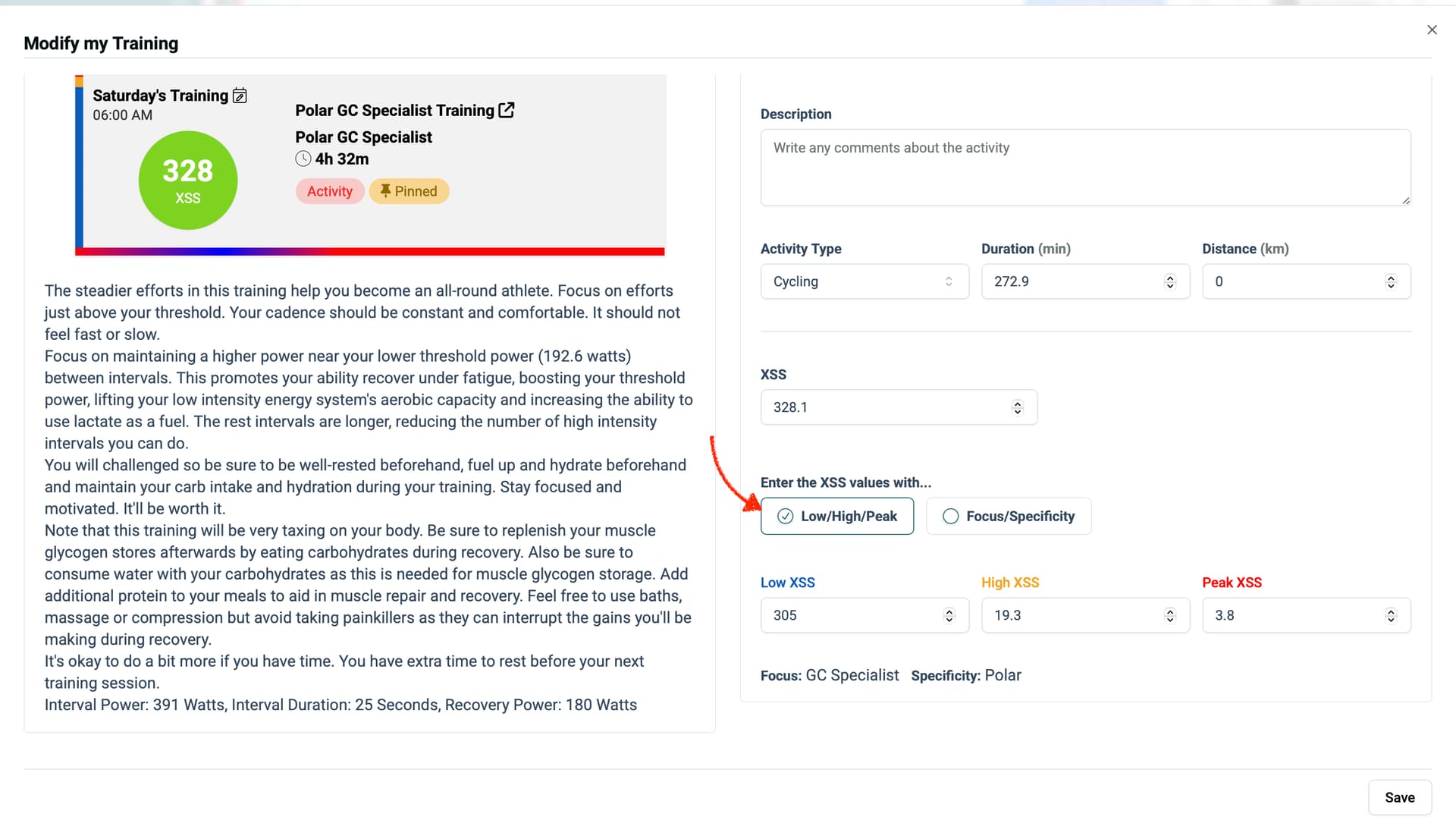Viewport: 1456px width, 839px height.
Task: Select the Focus/Specificity entry option
Action: click(1009, 516)
